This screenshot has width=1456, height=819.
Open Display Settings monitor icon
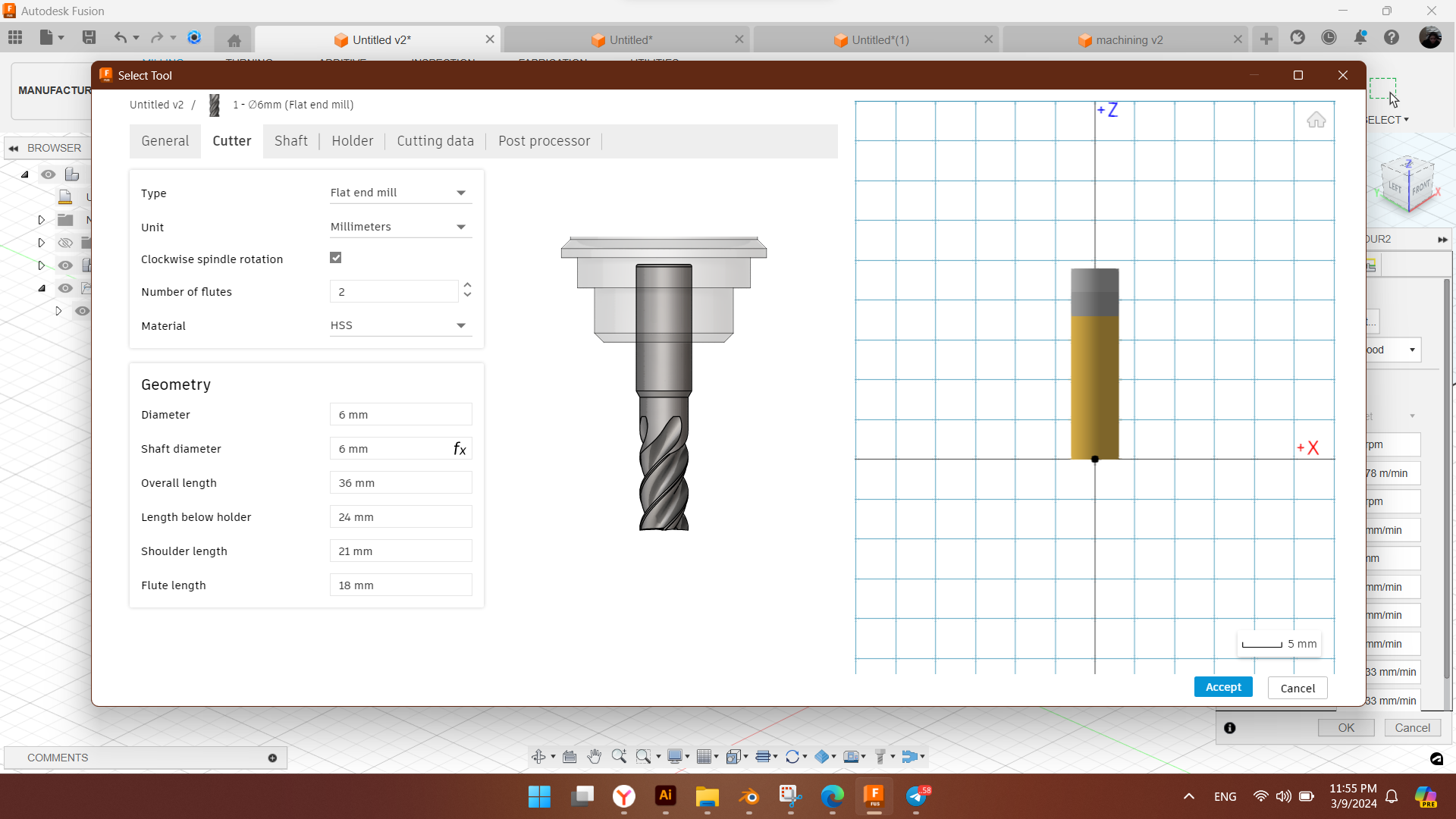674,756
